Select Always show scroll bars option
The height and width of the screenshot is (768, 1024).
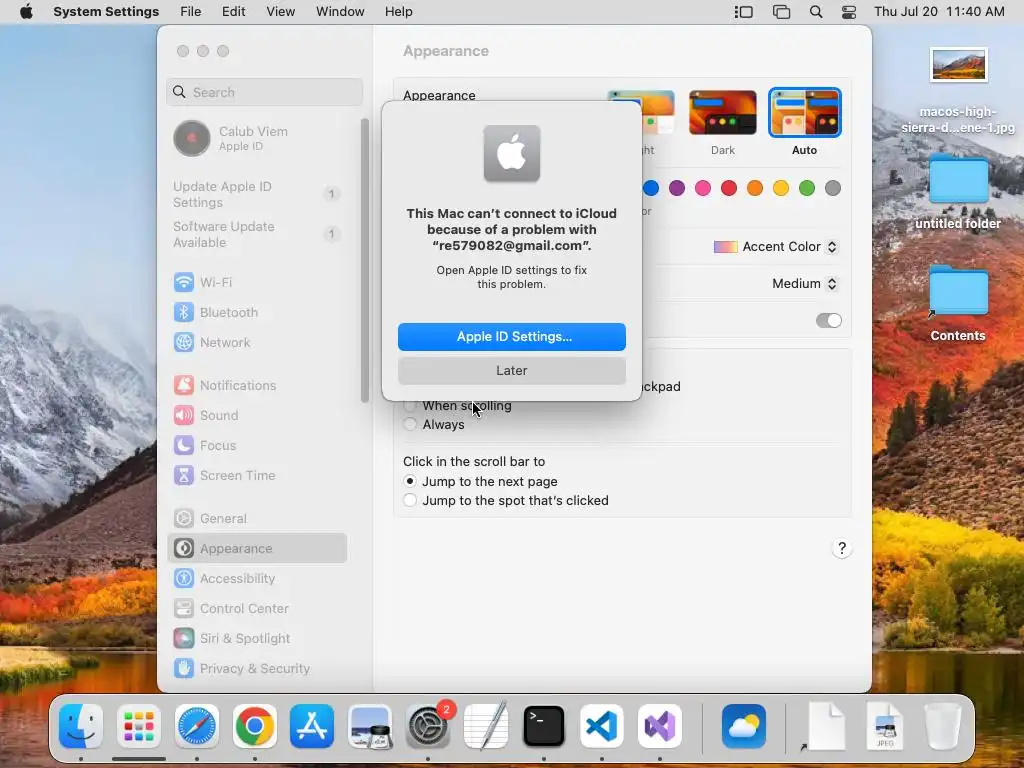409,424
